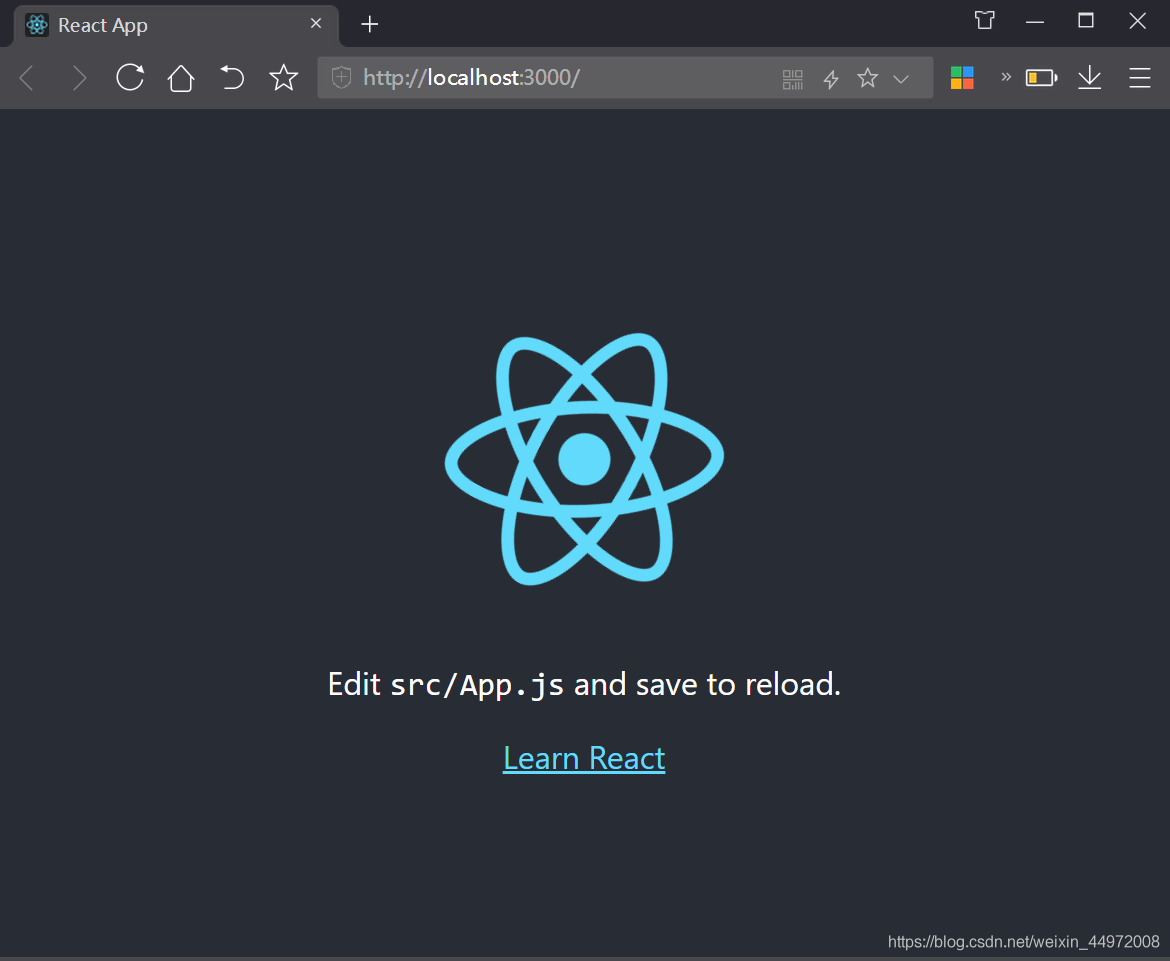1170x961 pixels.
Task: Go to the browser home page icon
Action: tap(181, 78)
